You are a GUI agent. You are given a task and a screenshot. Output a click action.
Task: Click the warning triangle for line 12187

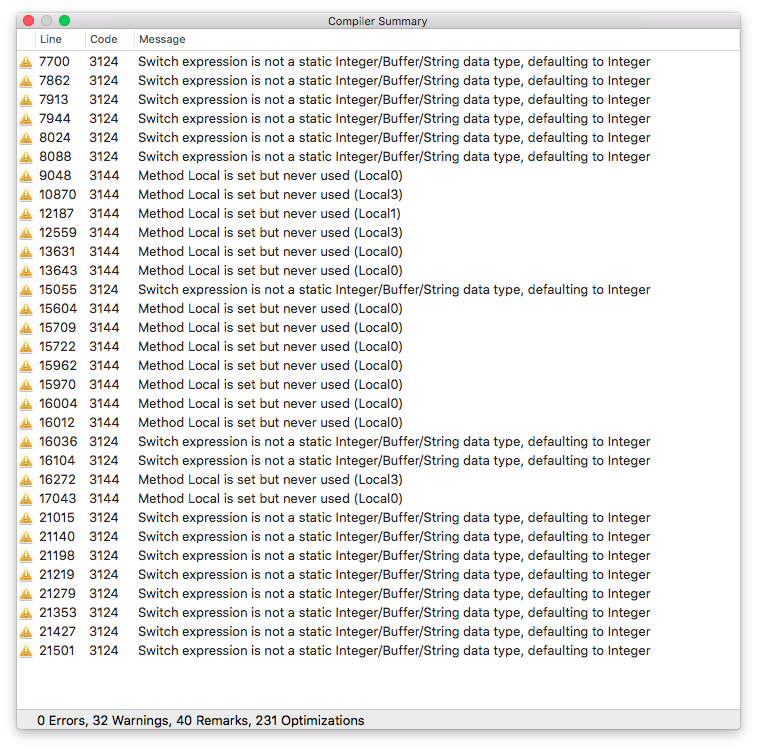click(x=26, y=214)
